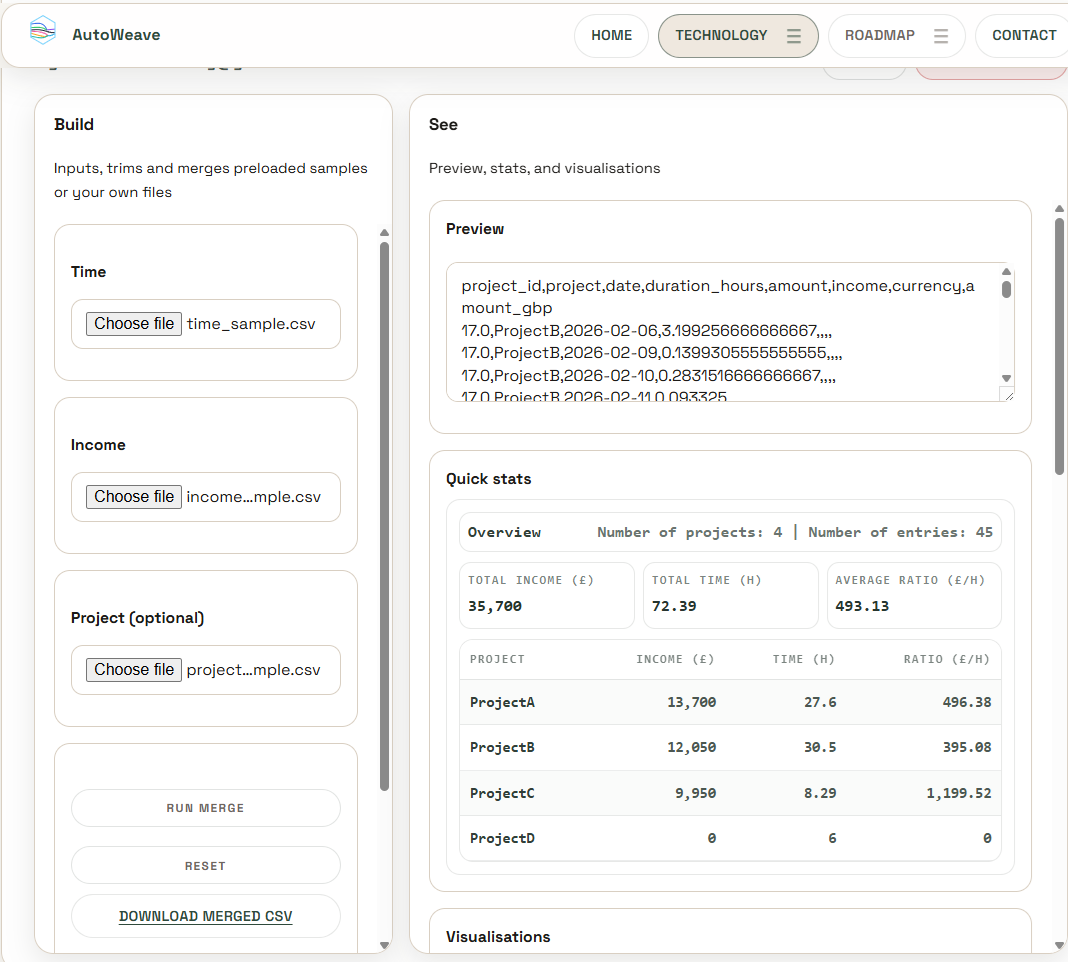The height and width of the screenshot is (962, 1068).
Task: Click the Overview label
Action: 504,532
